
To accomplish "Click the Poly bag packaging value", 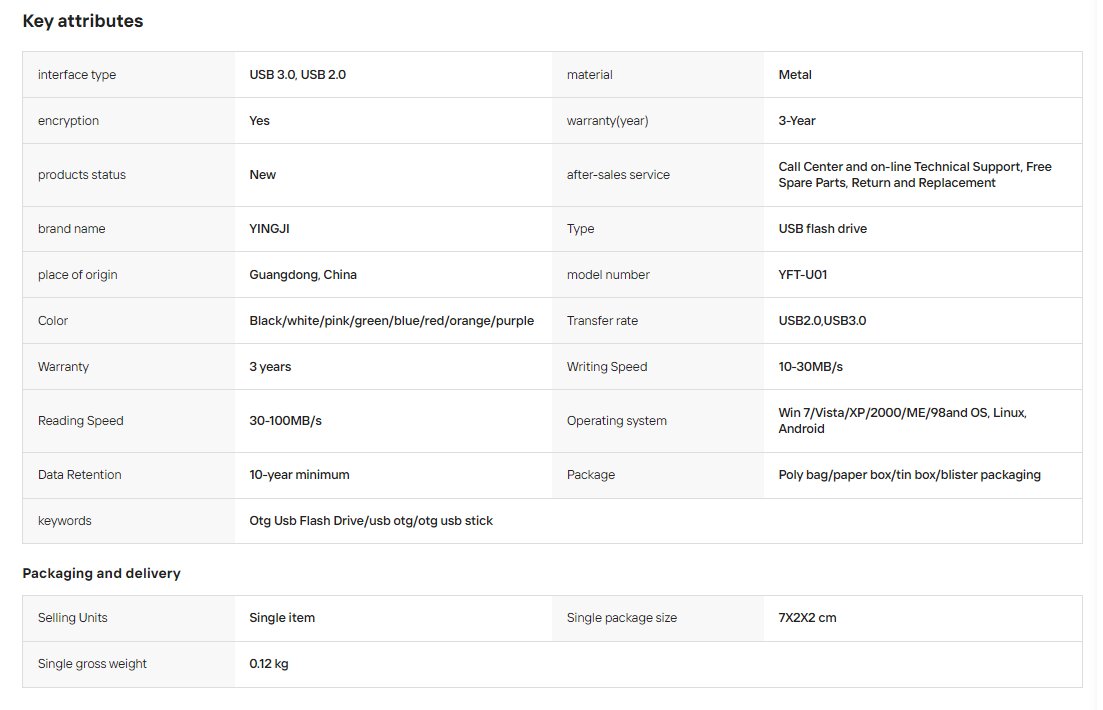I will click(909, 475).
